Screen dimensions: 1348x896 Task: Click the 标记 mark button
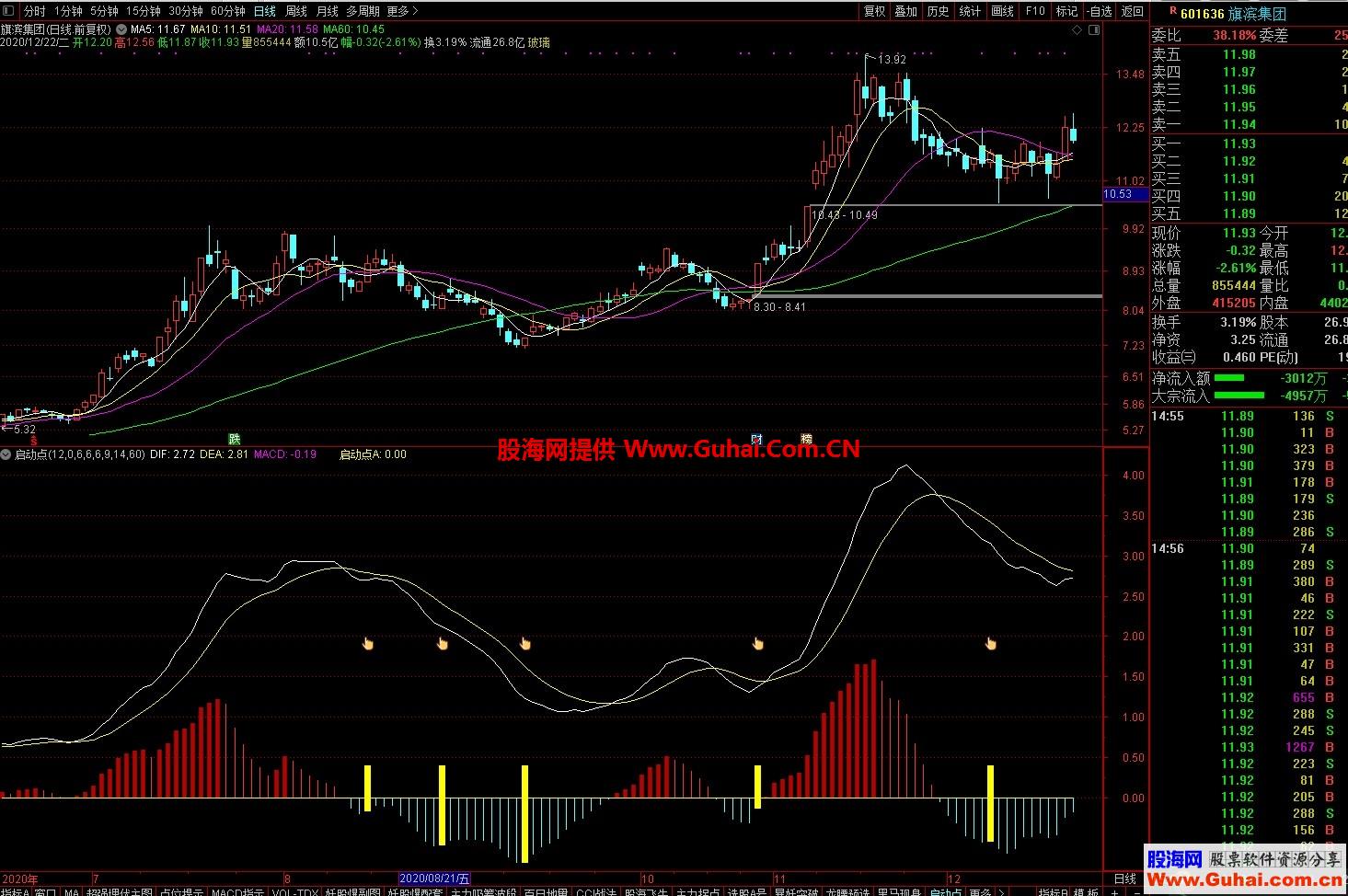[x=1066, y=11]
